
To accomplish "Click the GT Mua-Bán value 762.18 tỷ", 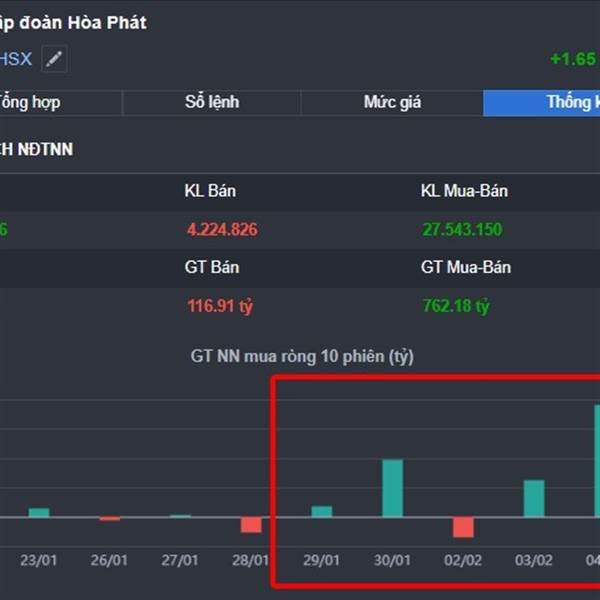I will pyautogui.click(x=456, y=306).
